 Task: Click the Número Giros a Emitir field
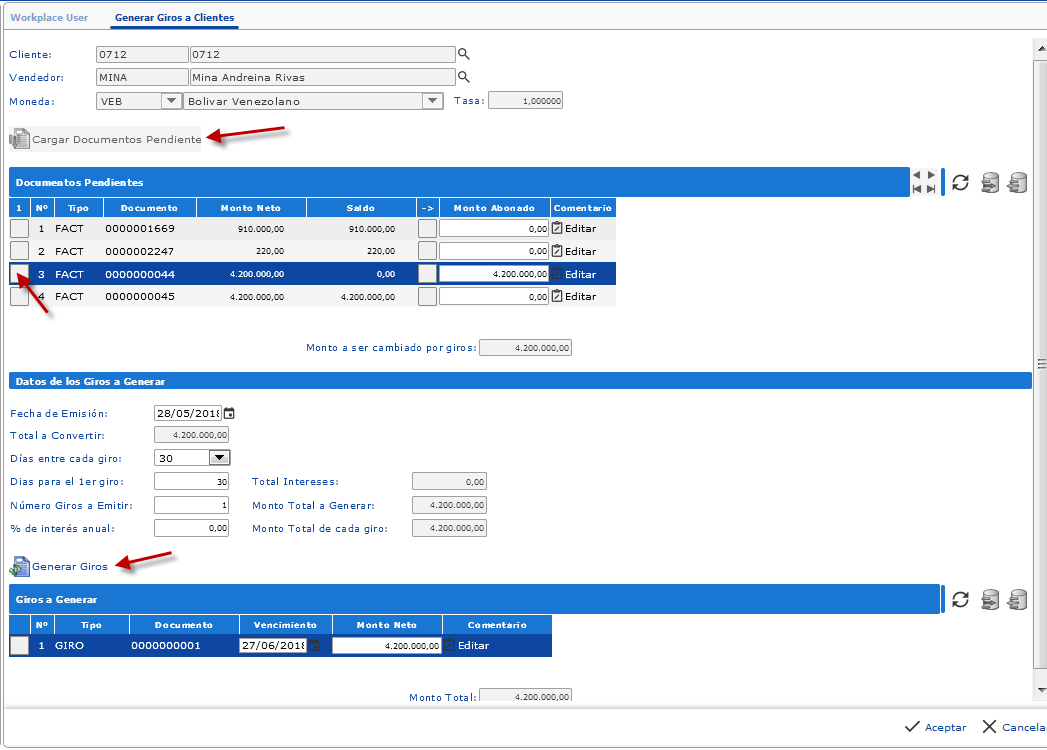[192, 506]
